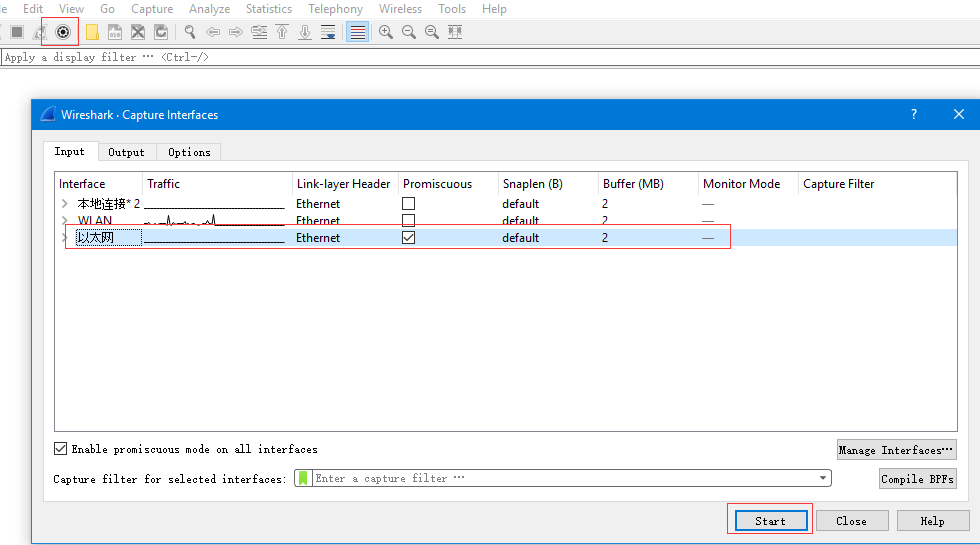This screenshot has height=545, width=980.
Task: Expand the 本地连接* 2 interface row
Action: pos(64,204)
